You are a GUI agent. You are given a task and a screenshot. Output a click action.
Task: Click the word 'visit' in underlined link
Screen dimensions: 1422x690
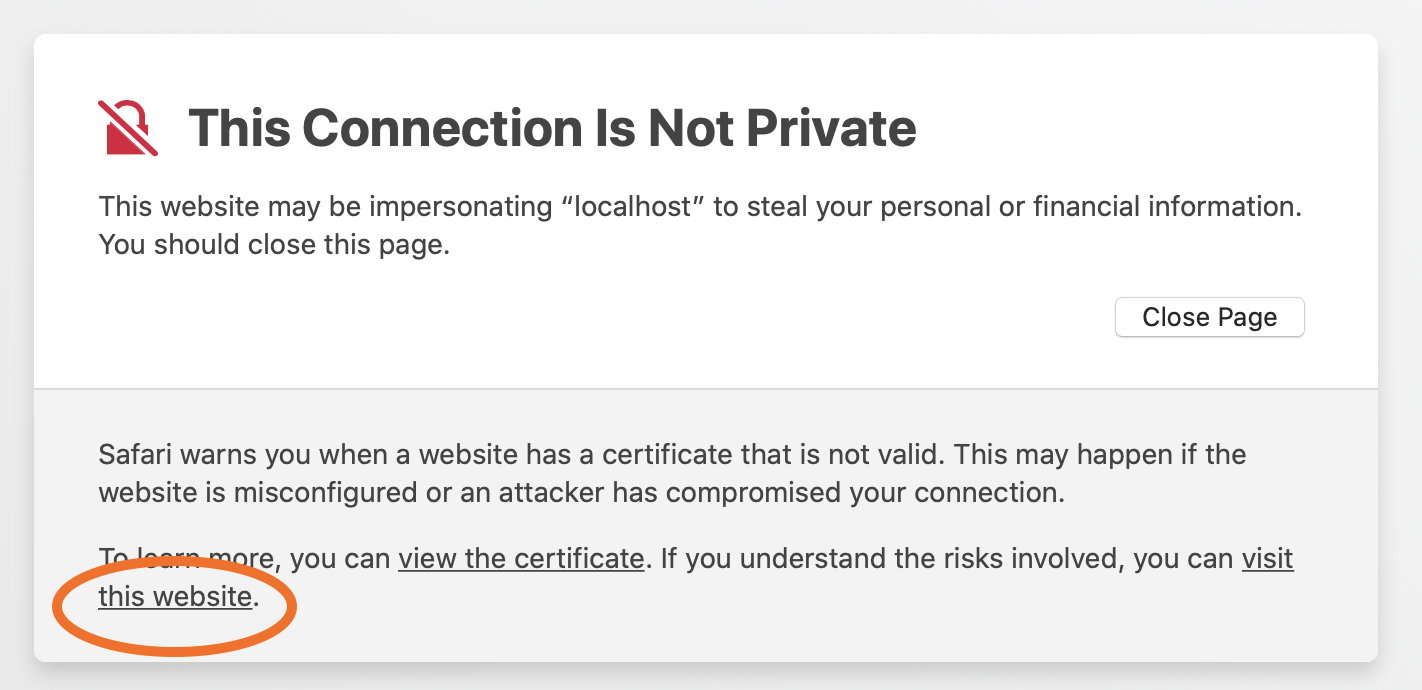[1267, 558]
